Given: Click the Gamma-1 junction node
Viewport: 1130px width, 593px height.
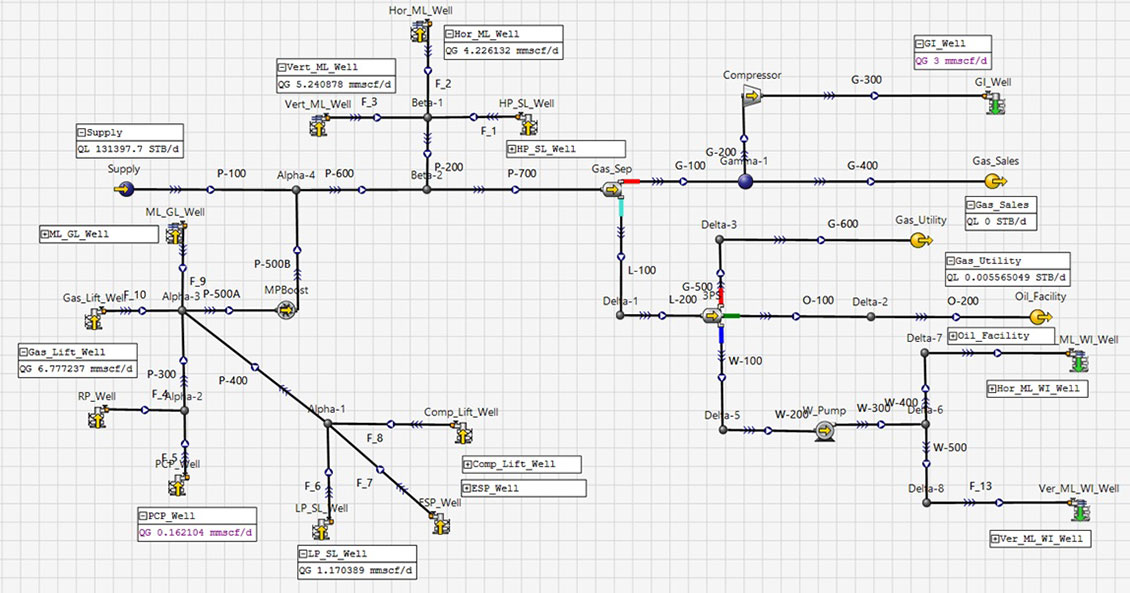Looking at the screenshot, I should (x=744, y=181).
